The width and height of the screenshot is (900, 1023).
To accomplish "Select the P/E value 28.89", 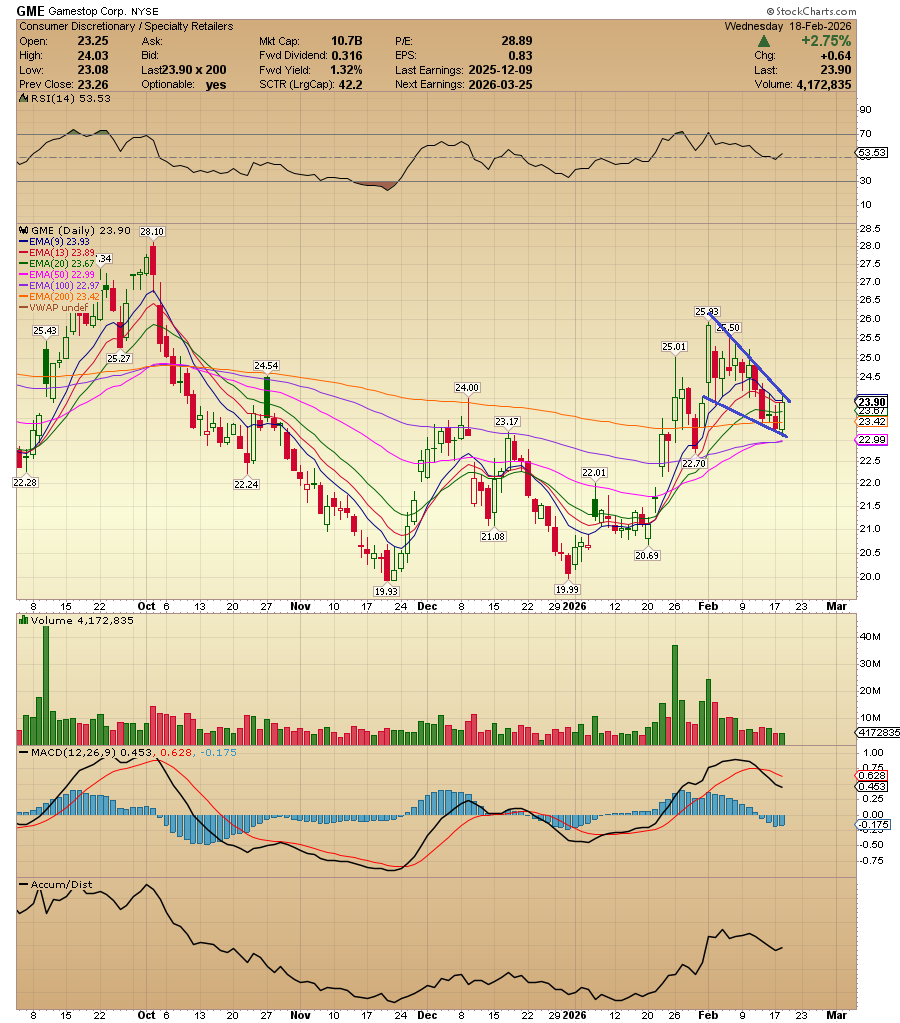I will coord(517,41).
